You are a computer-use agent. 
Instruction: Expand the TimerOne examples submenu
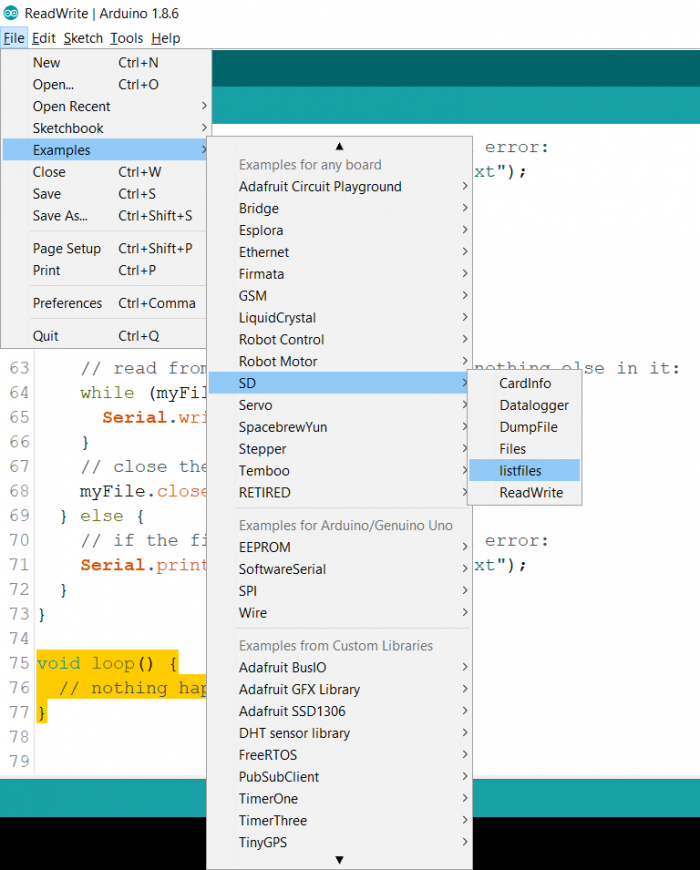[339, 798]
